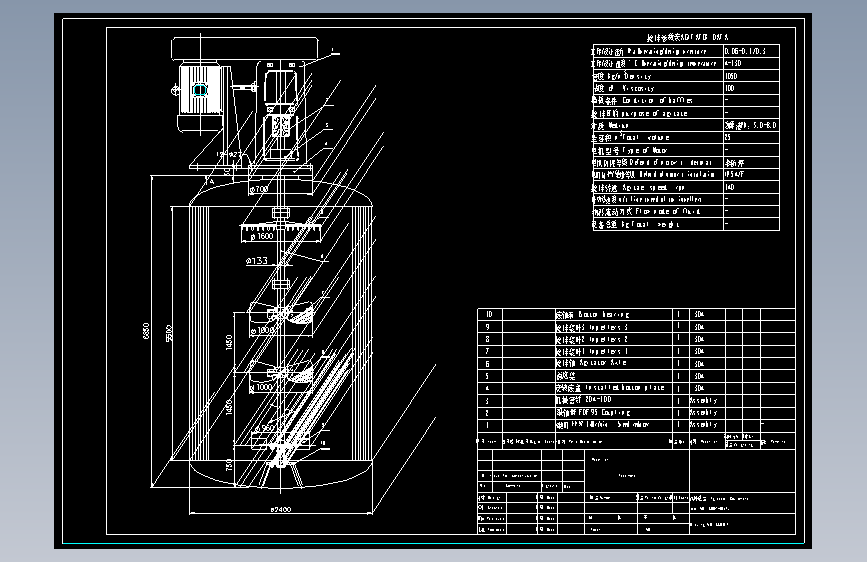The height and width of the screenshot is (562, 867).
Task: Click the Agitator Axle parts row
Action: [x=636, y=363]
